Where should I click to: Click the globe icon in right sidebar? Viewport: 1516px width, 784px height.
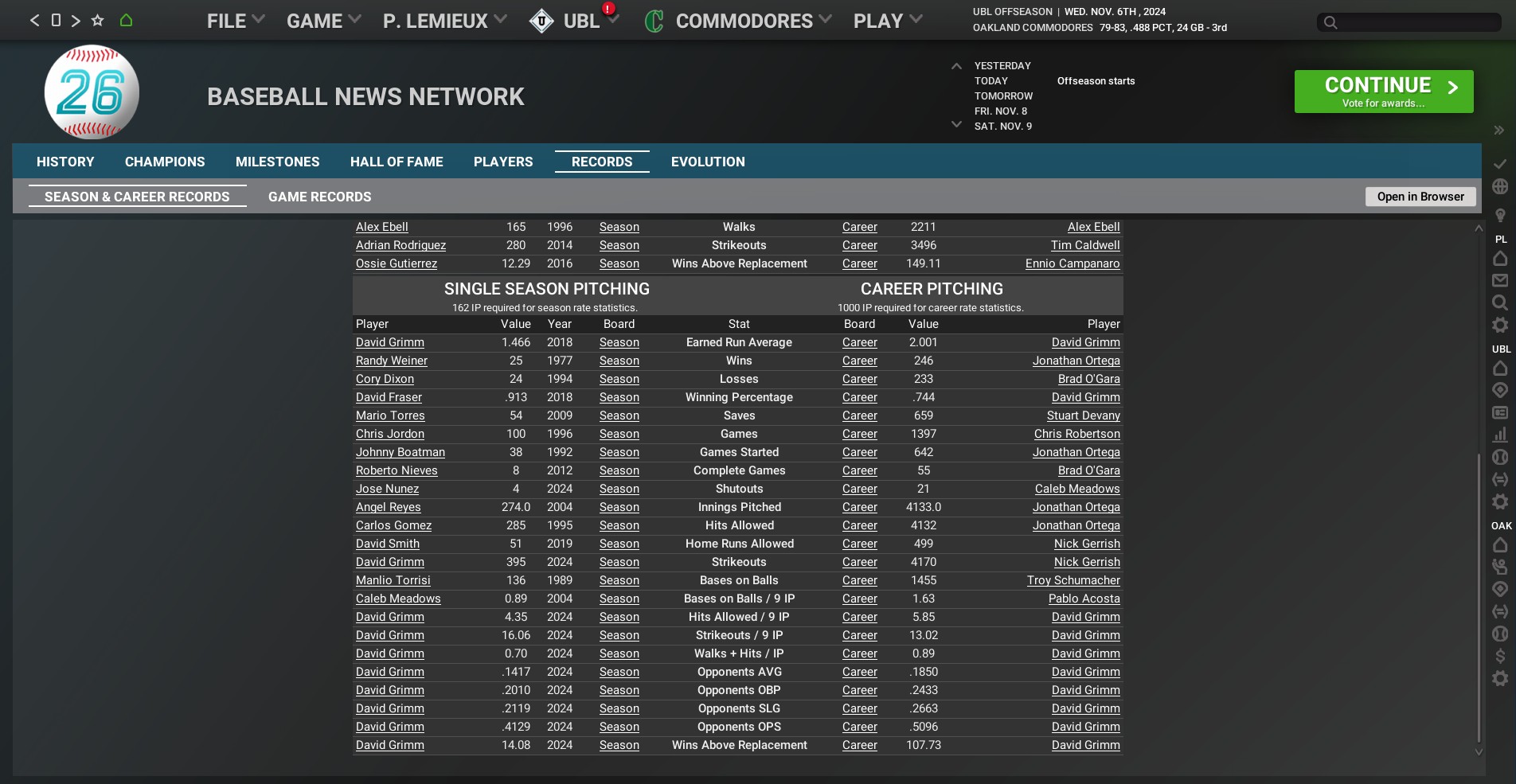[x=1500, y=186]
